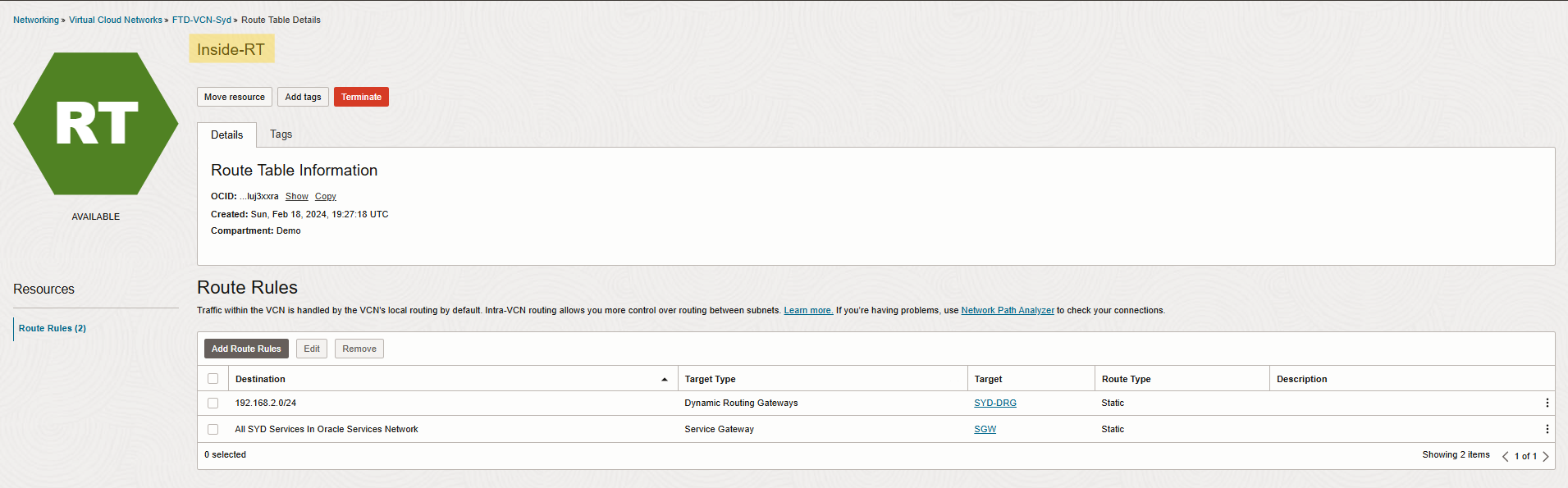
Task: Open Networking breadcrumb link
Action: point(36,20)
